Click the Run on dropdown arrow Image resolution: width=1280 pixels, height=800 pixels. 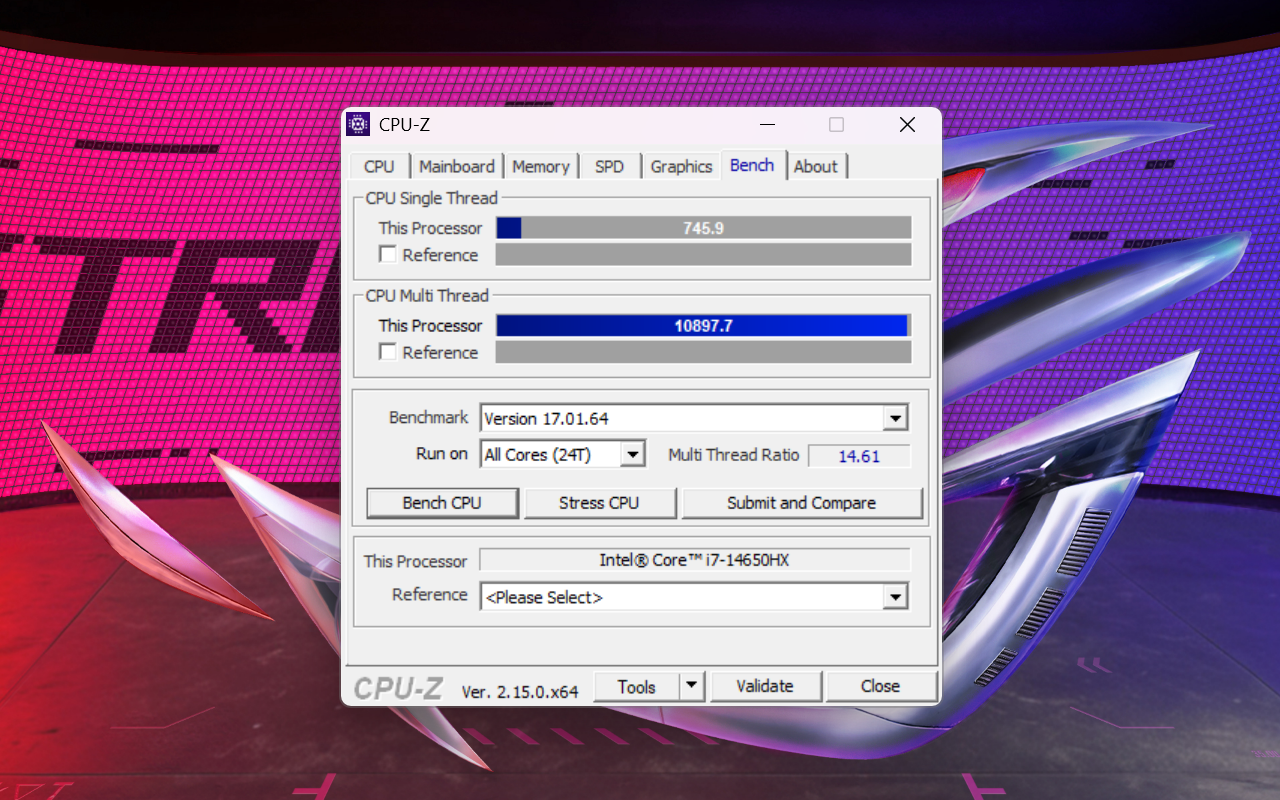click(633, 454)
